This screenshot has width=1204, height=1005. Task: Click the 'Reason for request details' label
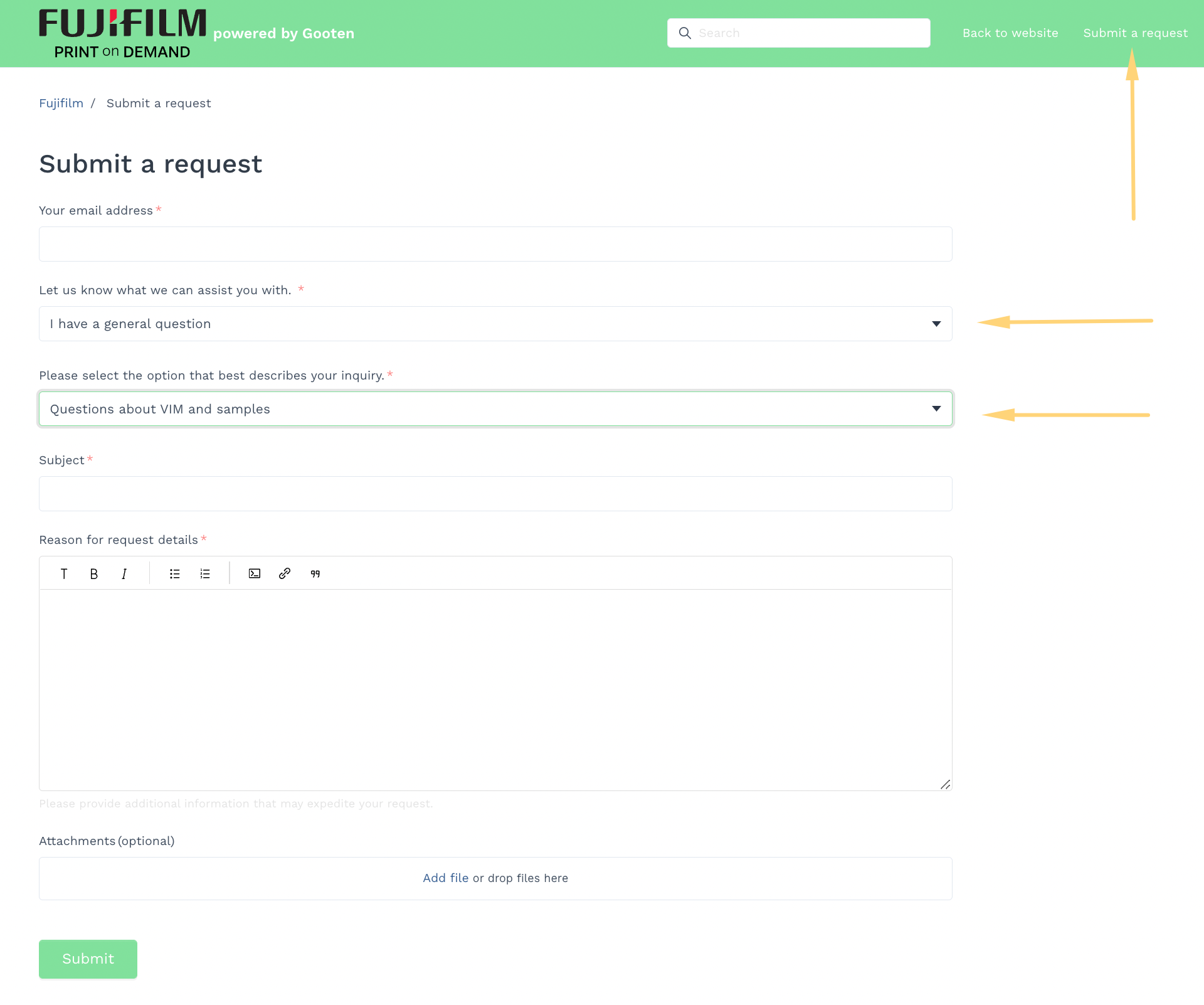click(119, 540)
